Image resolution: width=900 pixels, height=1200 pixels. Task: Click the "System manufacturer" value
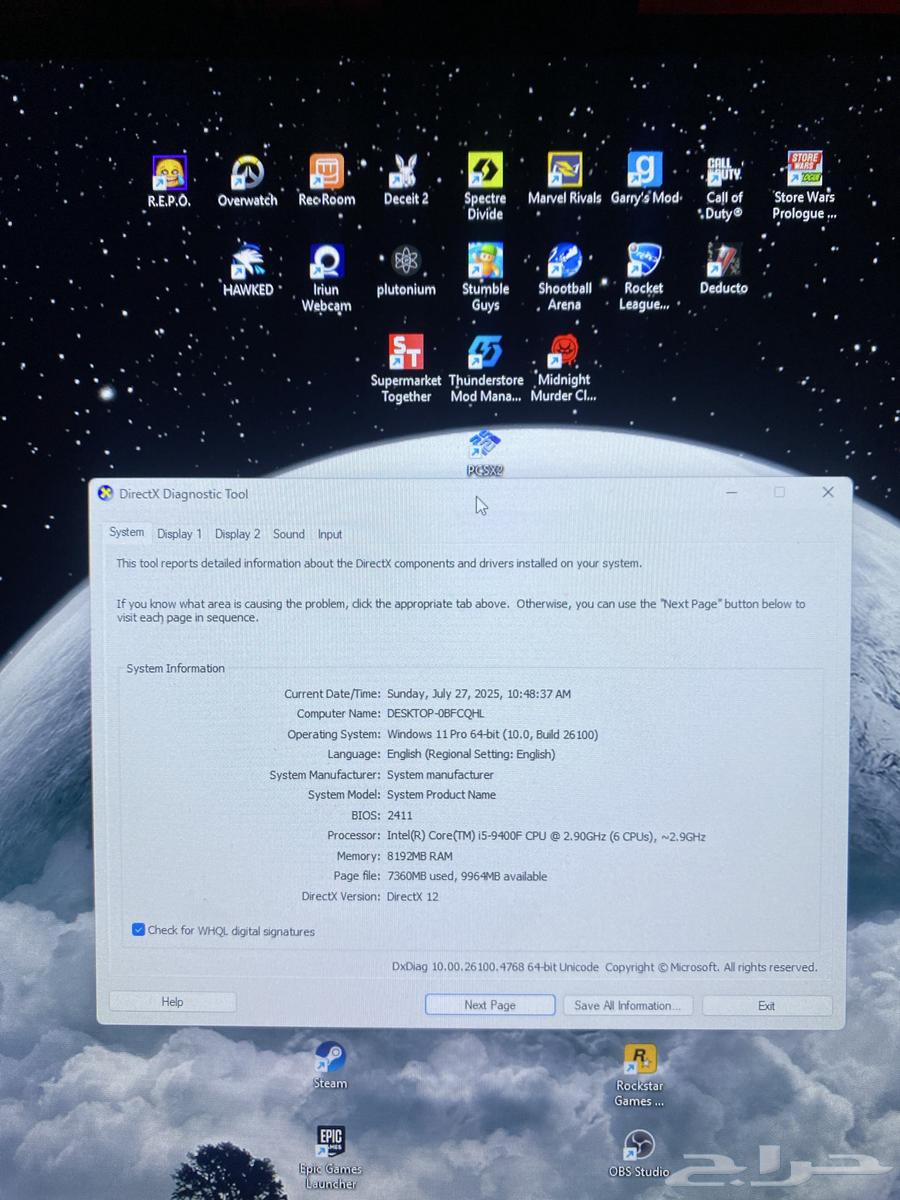click(440, 774)
